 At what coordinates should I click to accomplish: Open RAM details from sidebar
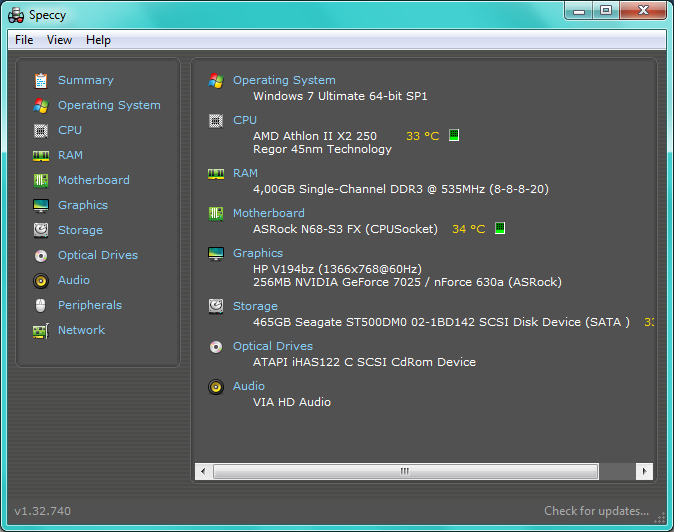[x=70, y=155]
